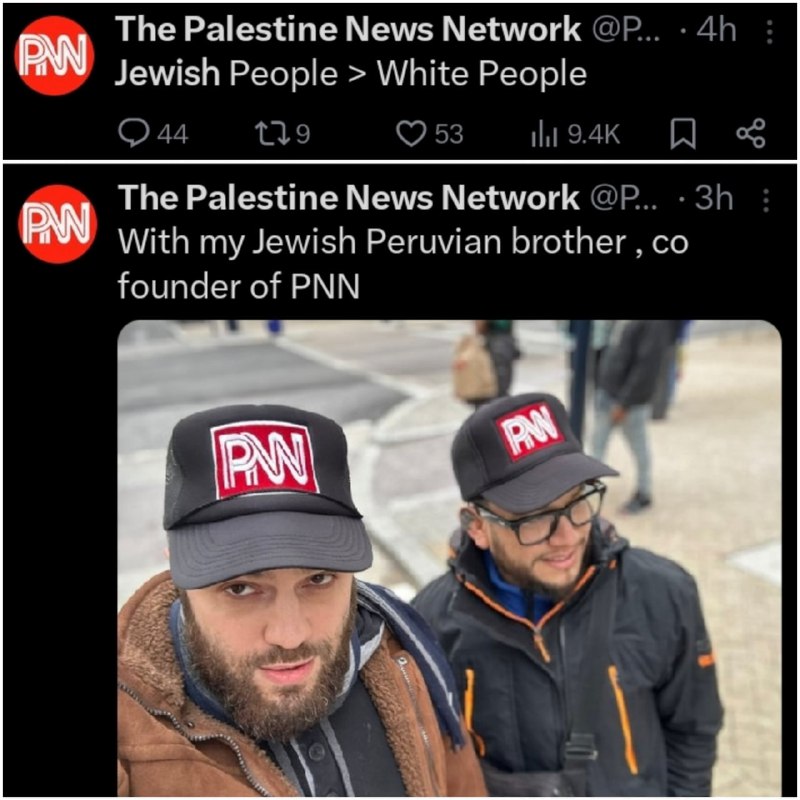
Task: Open more options menu on 4h tweet
Action: pyautogui.click(x=769, y=32)
